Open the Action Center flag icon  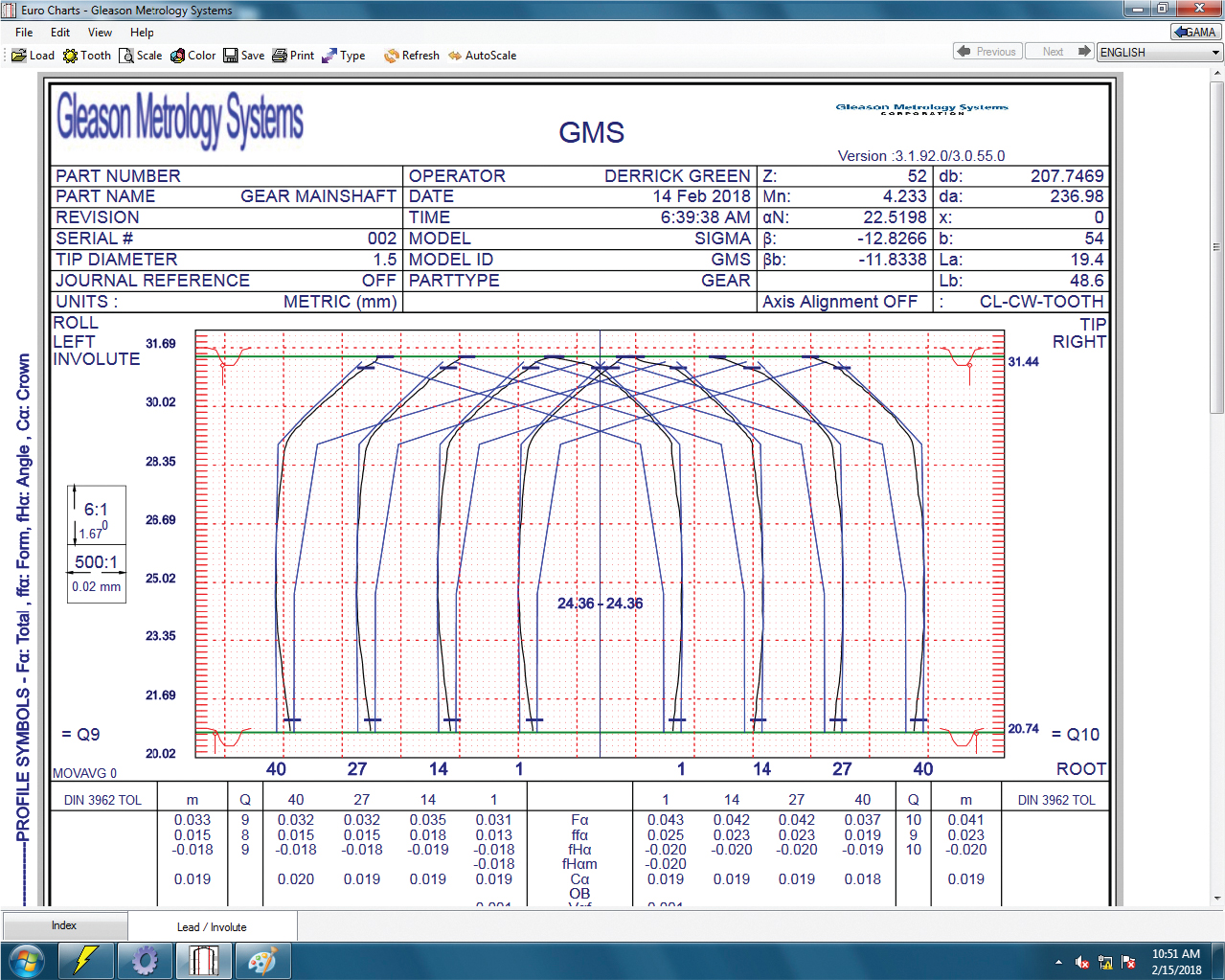coord(1128,962)
